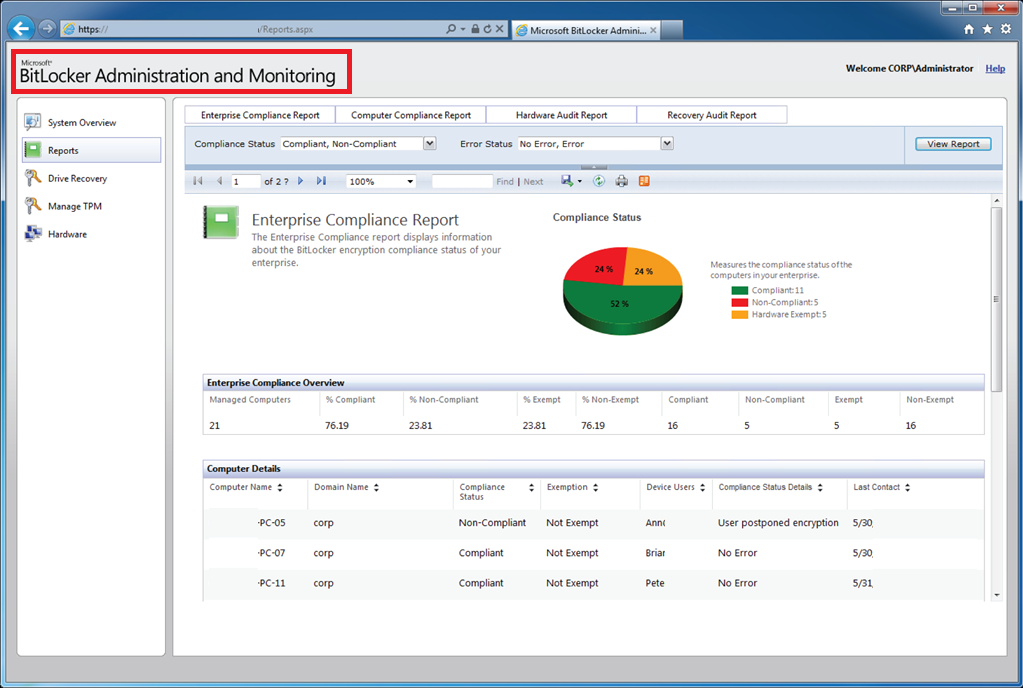The width and height of the screenshot is (1023, 689).
Task: Switch to Hardware Audit Report tab
Action: (561, 115)
